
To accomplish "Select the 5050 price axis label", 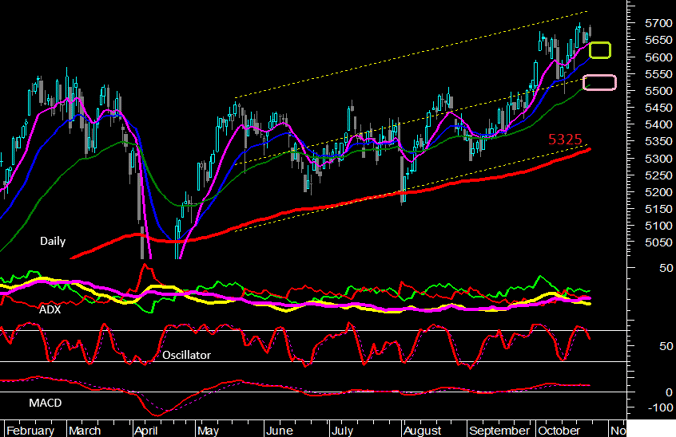I will point(656,243).
